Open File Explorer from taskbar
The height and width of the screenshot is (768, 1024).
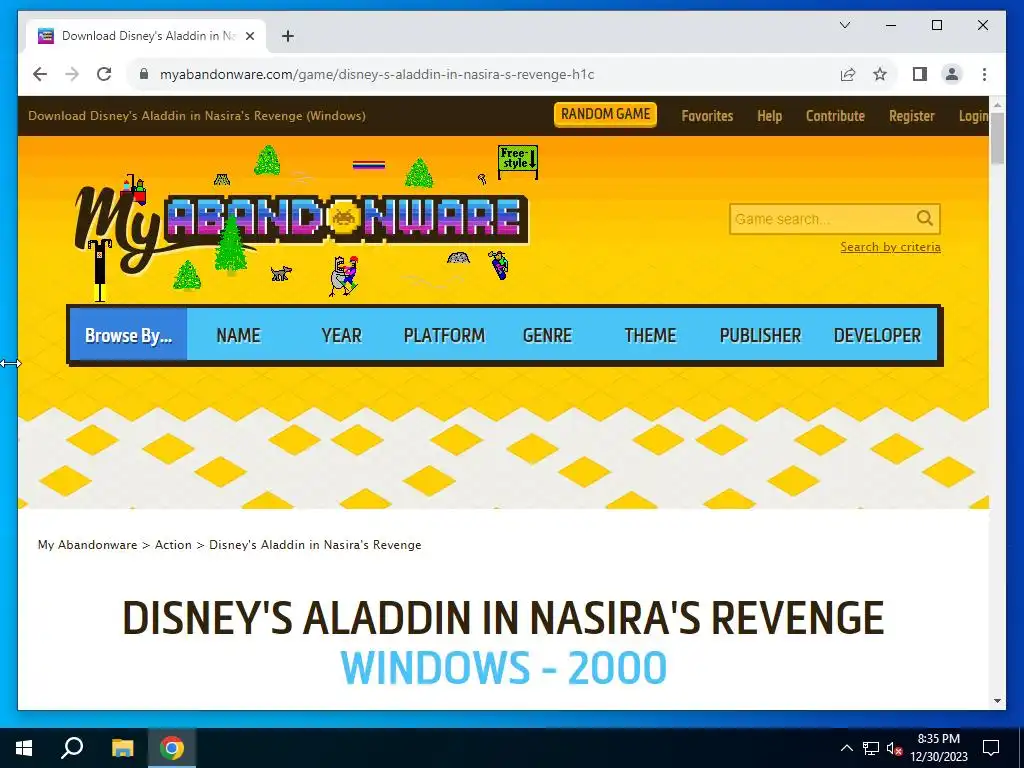[122, 748]
